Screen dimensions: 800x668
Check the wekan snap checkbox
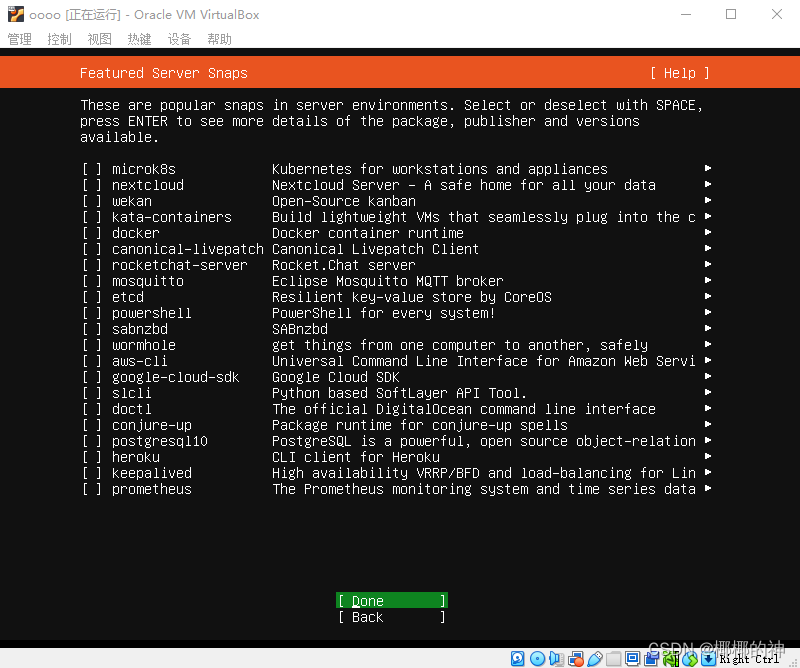pyautogui.click(x=92, y=201)
